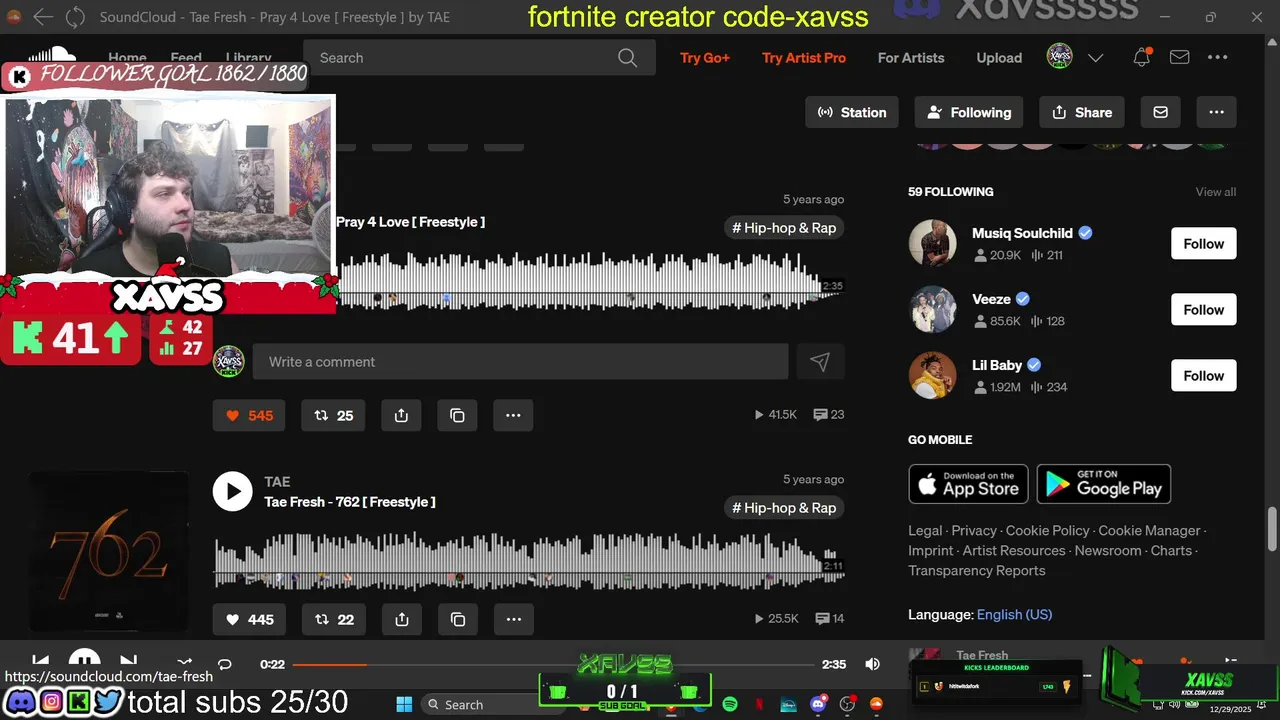1280x720 pixels.
Task: Open the top navigation more menu
Action: coord(1217,58)
